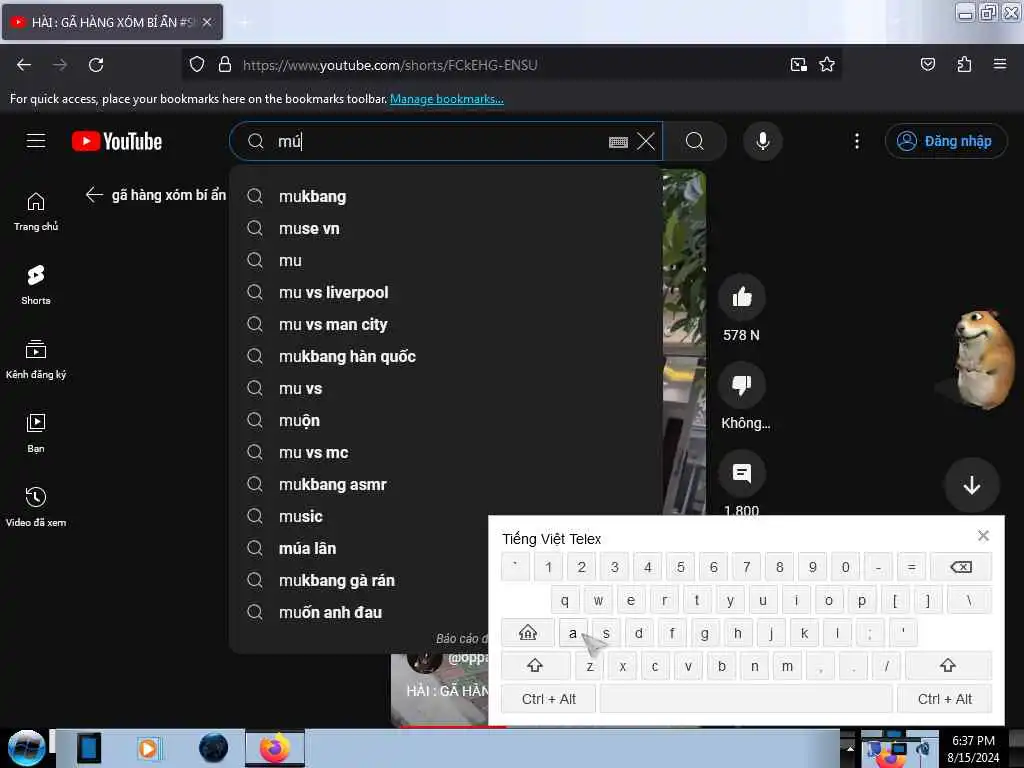Image resolution: width=1024 pixels, height=768 pixels.
Task: Choose the "mu vs mc" suggestion
Action: coord(445,453)
